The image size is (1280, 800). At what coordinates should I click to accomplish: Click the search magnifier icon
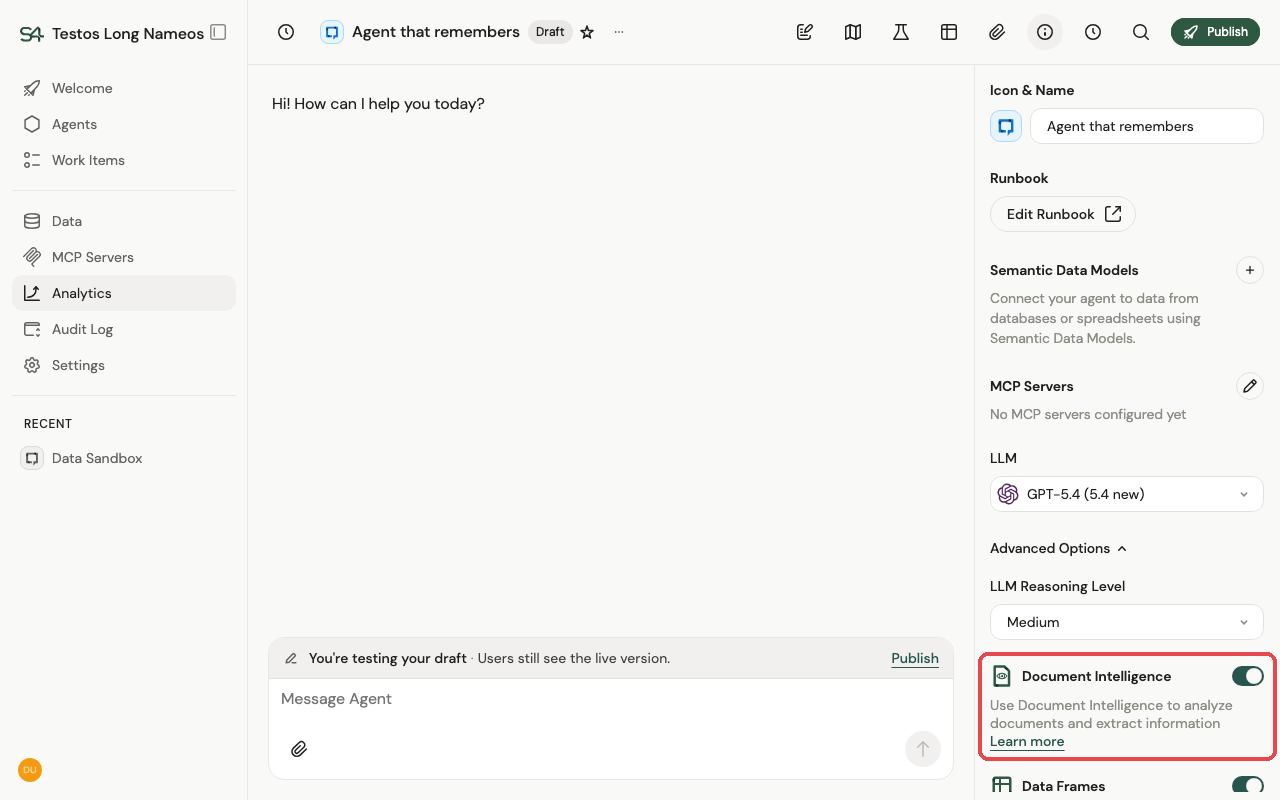1141,32
